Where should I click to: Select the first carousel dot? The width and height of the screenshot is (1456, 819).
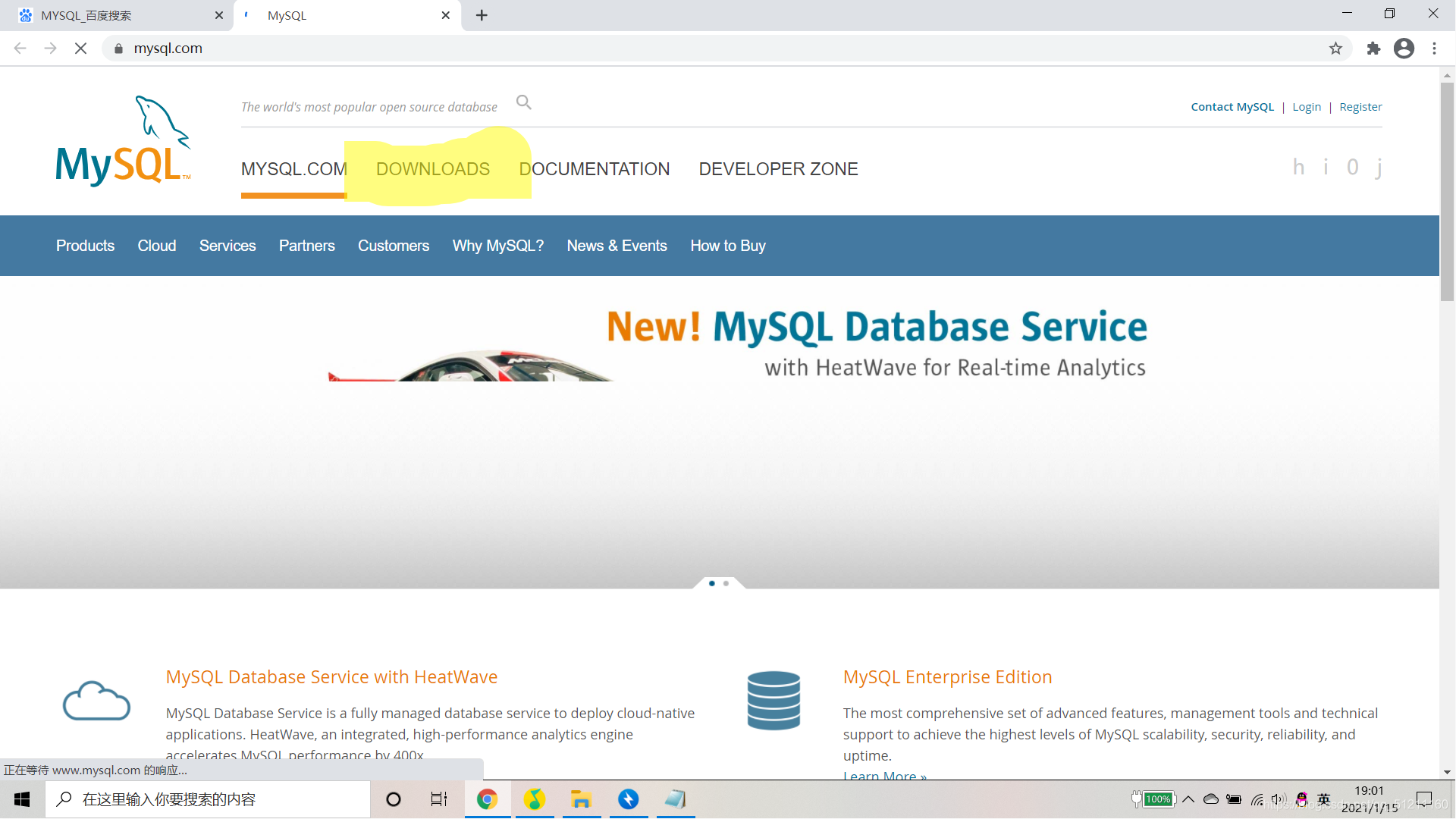tap(711, 583)
